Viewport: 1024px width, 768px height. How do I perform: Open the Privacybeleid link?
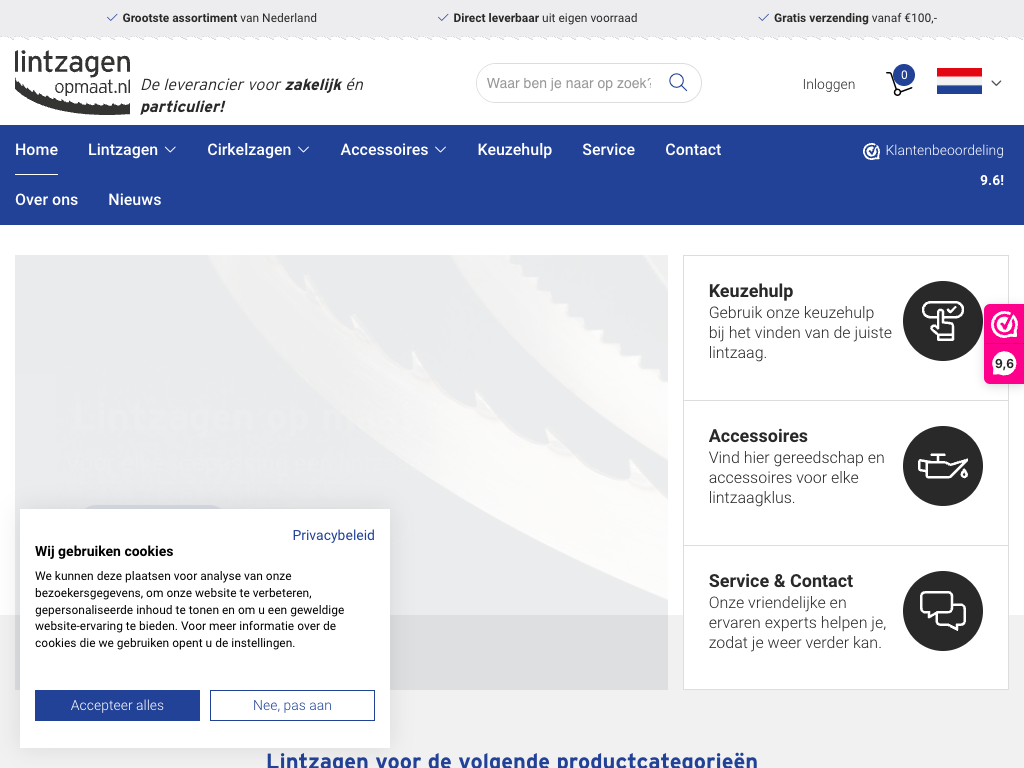(333, 535)
